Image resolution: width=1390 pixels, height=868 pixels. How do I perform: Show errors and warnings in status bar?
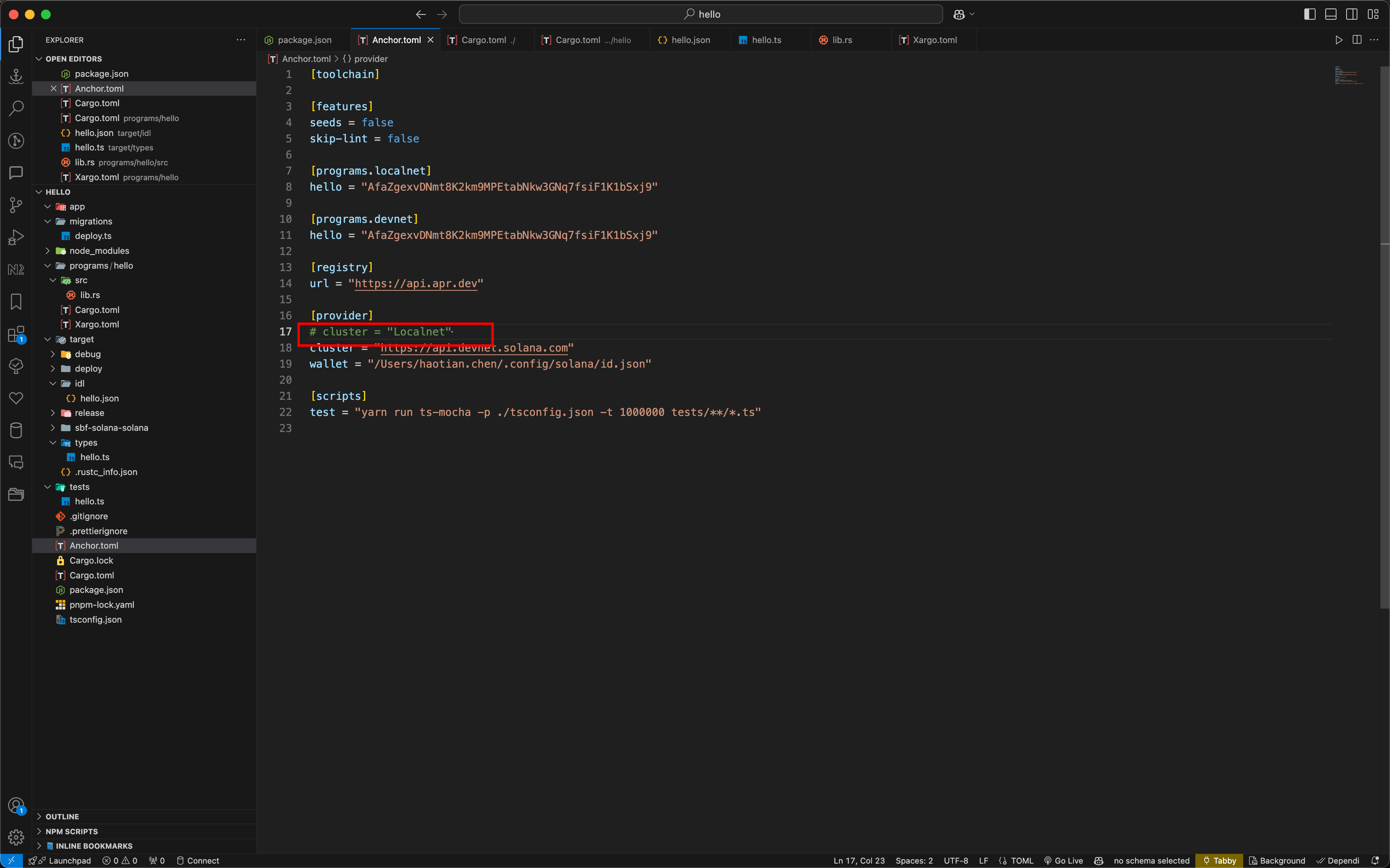pos(120,860)
